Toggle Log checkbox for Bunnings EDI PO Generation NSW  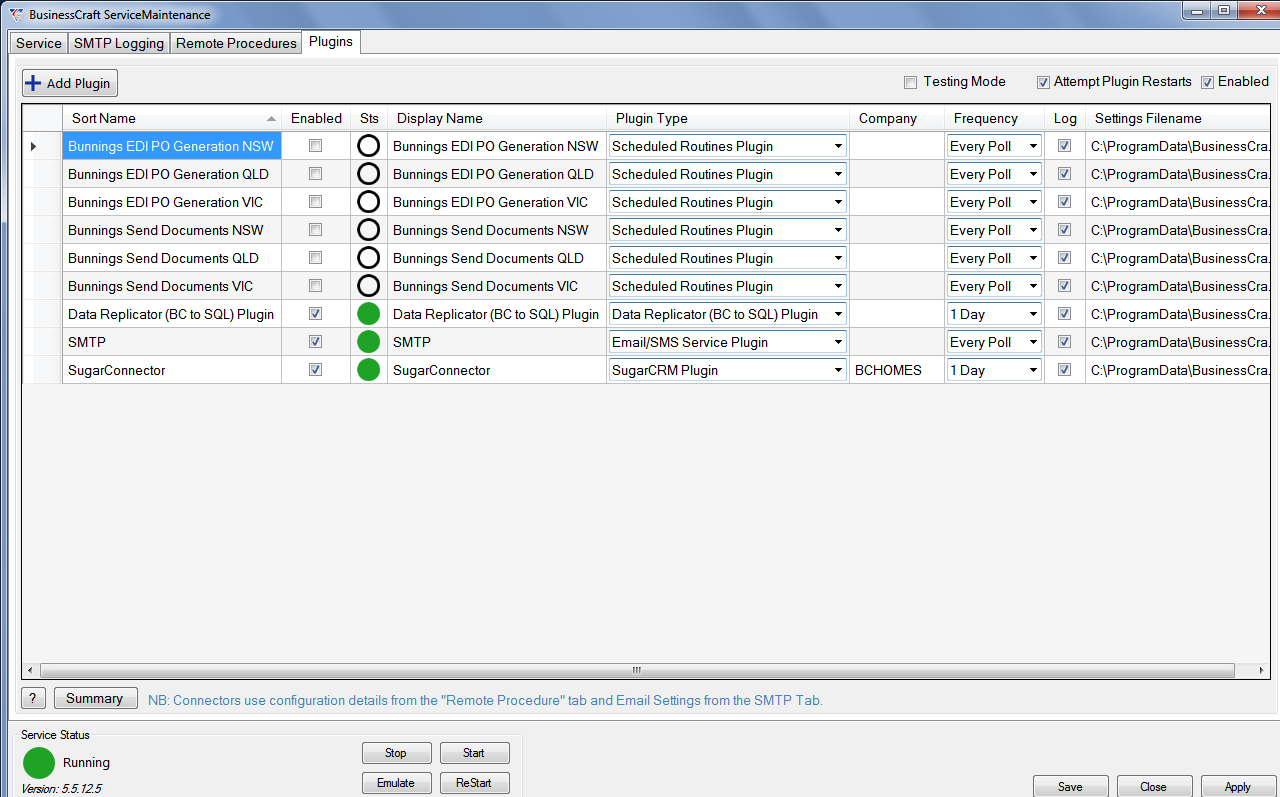(x=1064, y=146)
